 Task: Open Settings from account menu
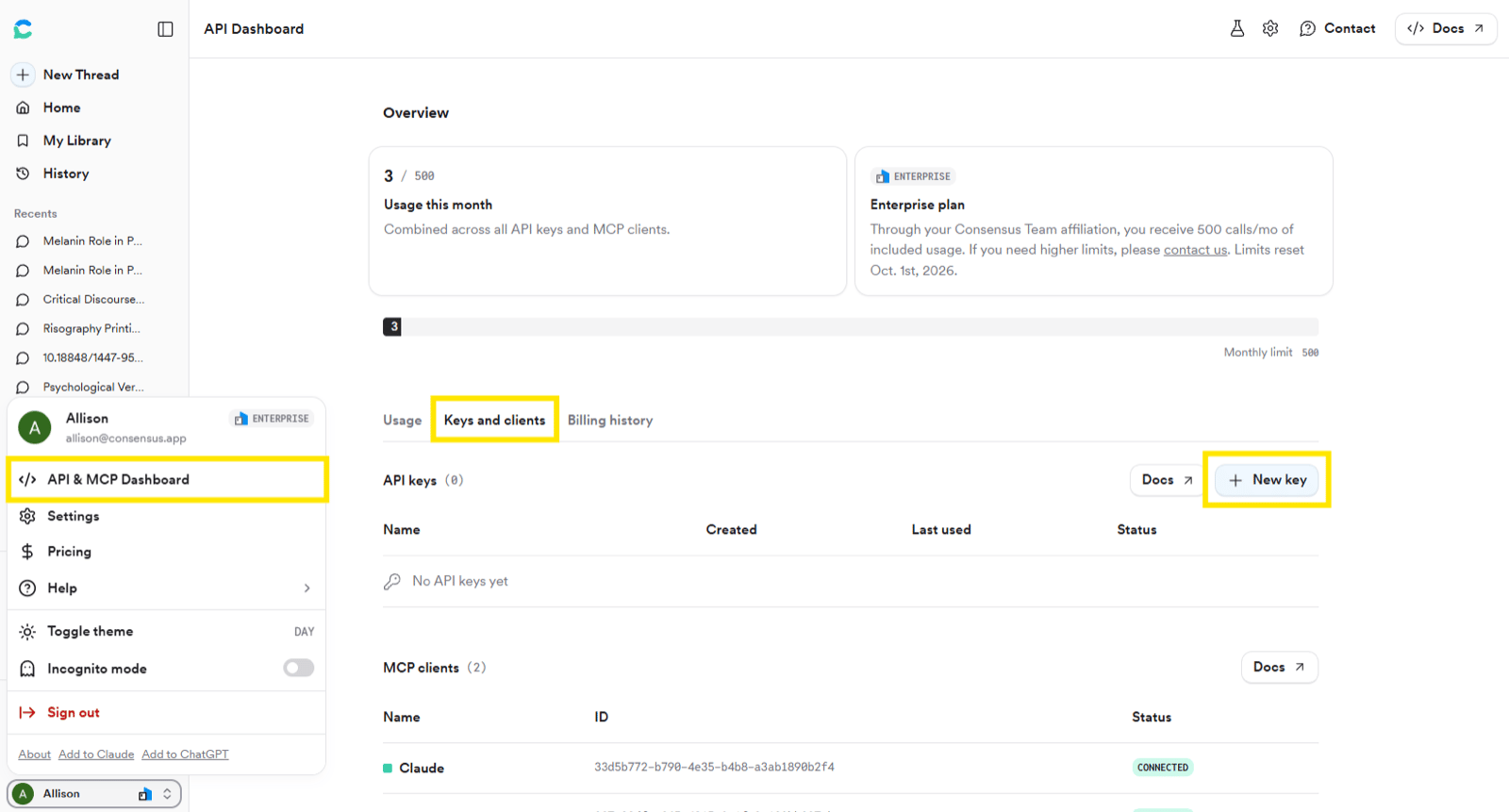[167, 516]
